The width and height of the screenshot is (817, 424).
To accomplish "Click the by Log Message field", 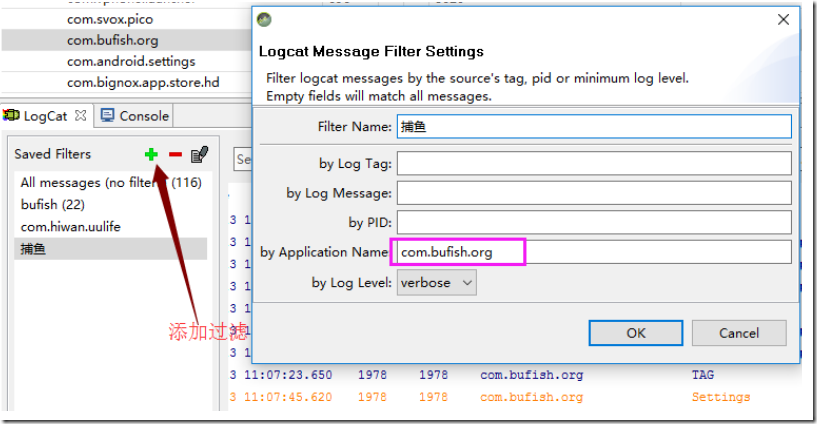I will click(594, 193).
